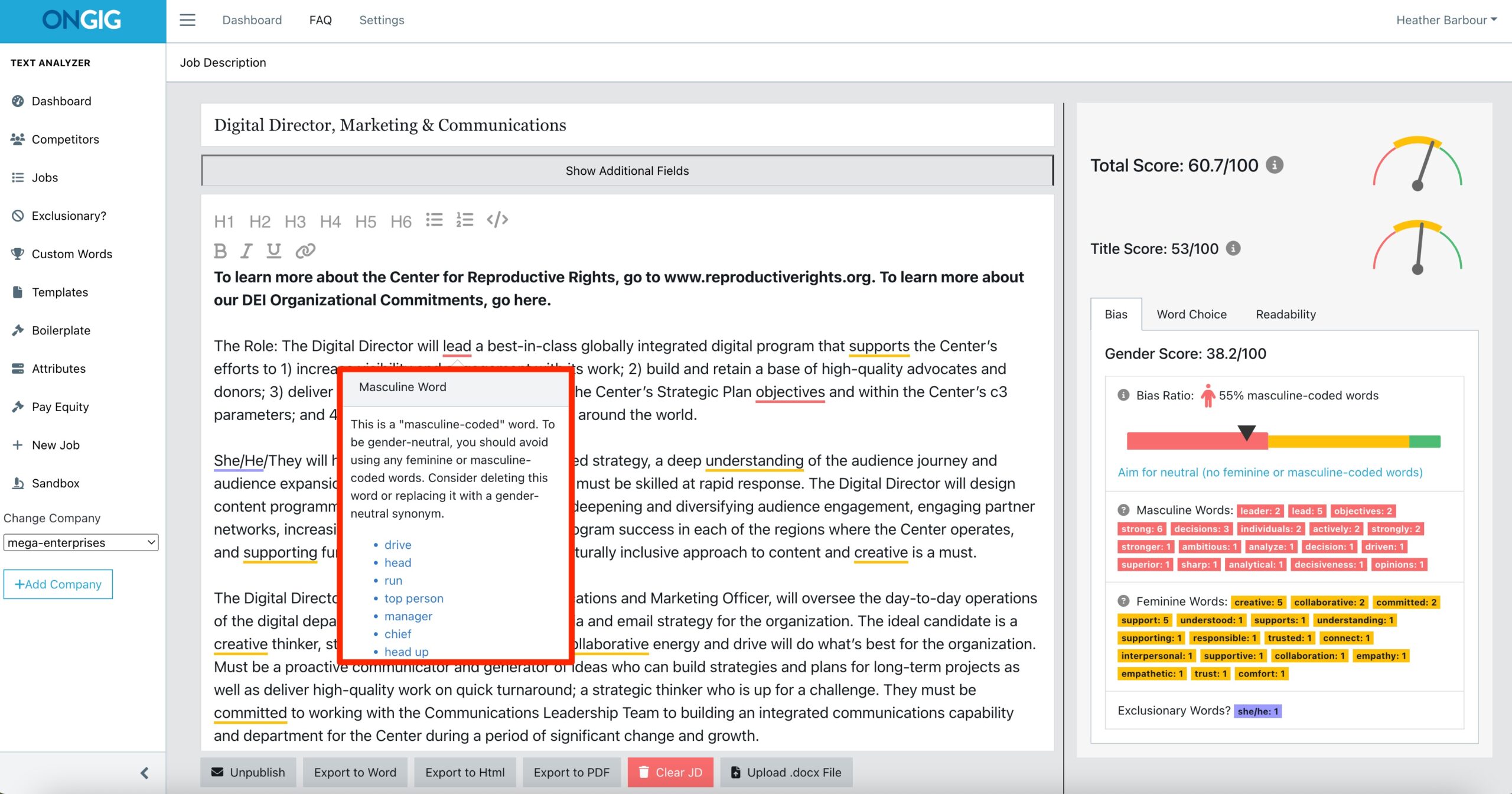Switch to the Readability tab

(1284, 314)
